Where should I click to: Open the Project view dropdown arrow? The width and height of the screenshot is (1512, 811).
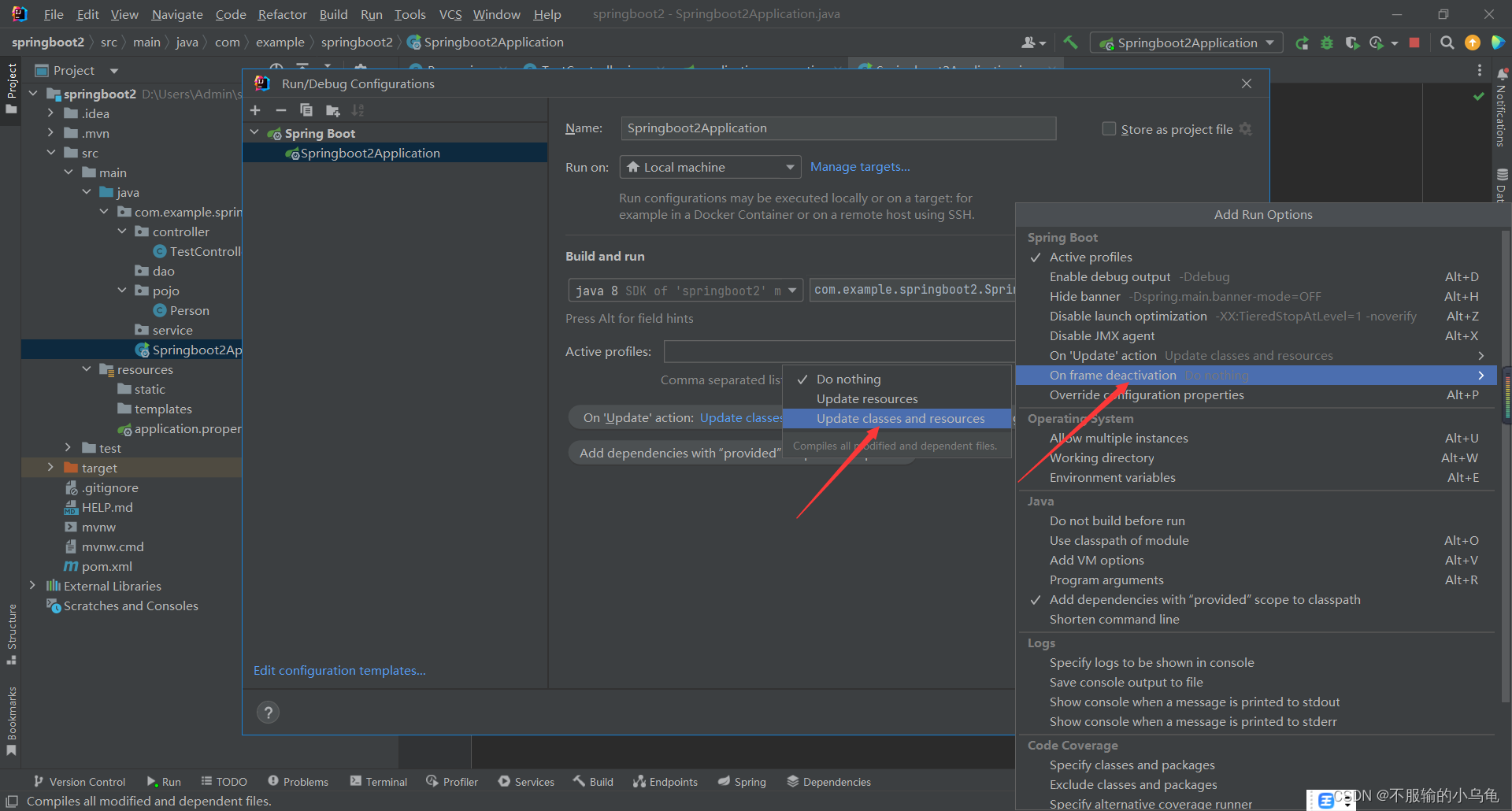pyautogui.click(x=114, y=71)
